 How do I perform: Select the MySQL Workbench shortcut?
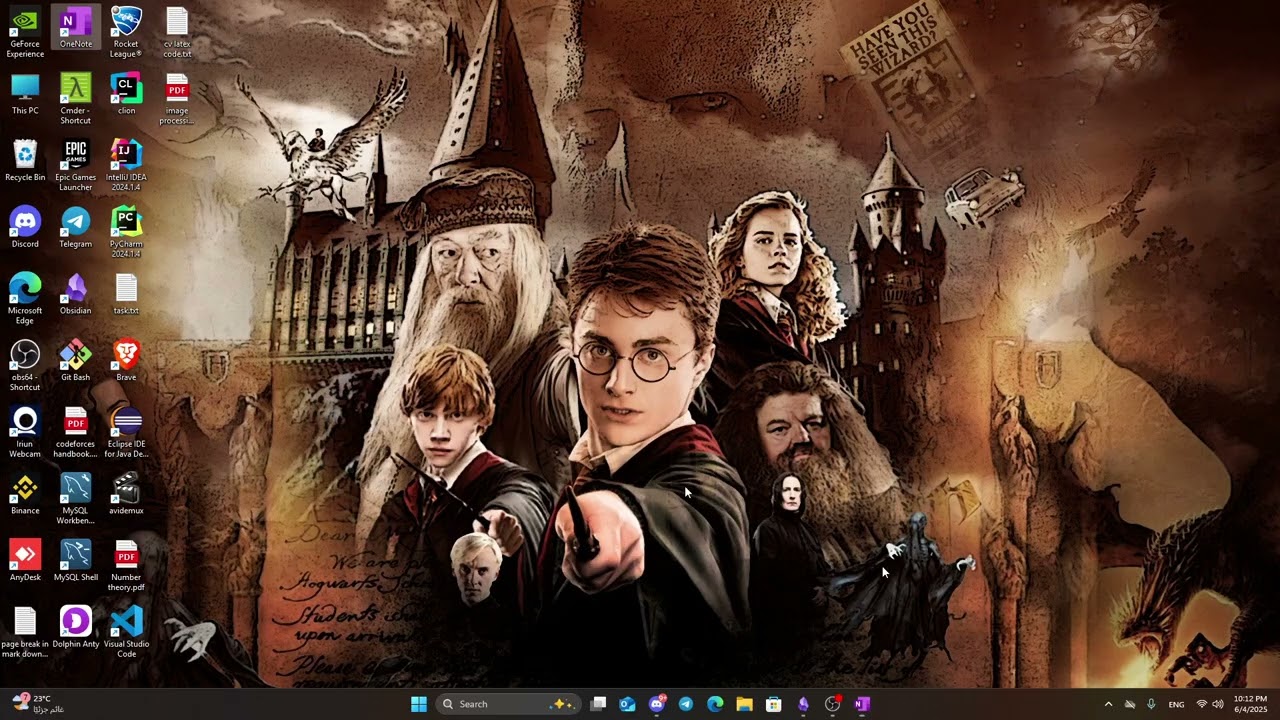click(x=76, y=500)
